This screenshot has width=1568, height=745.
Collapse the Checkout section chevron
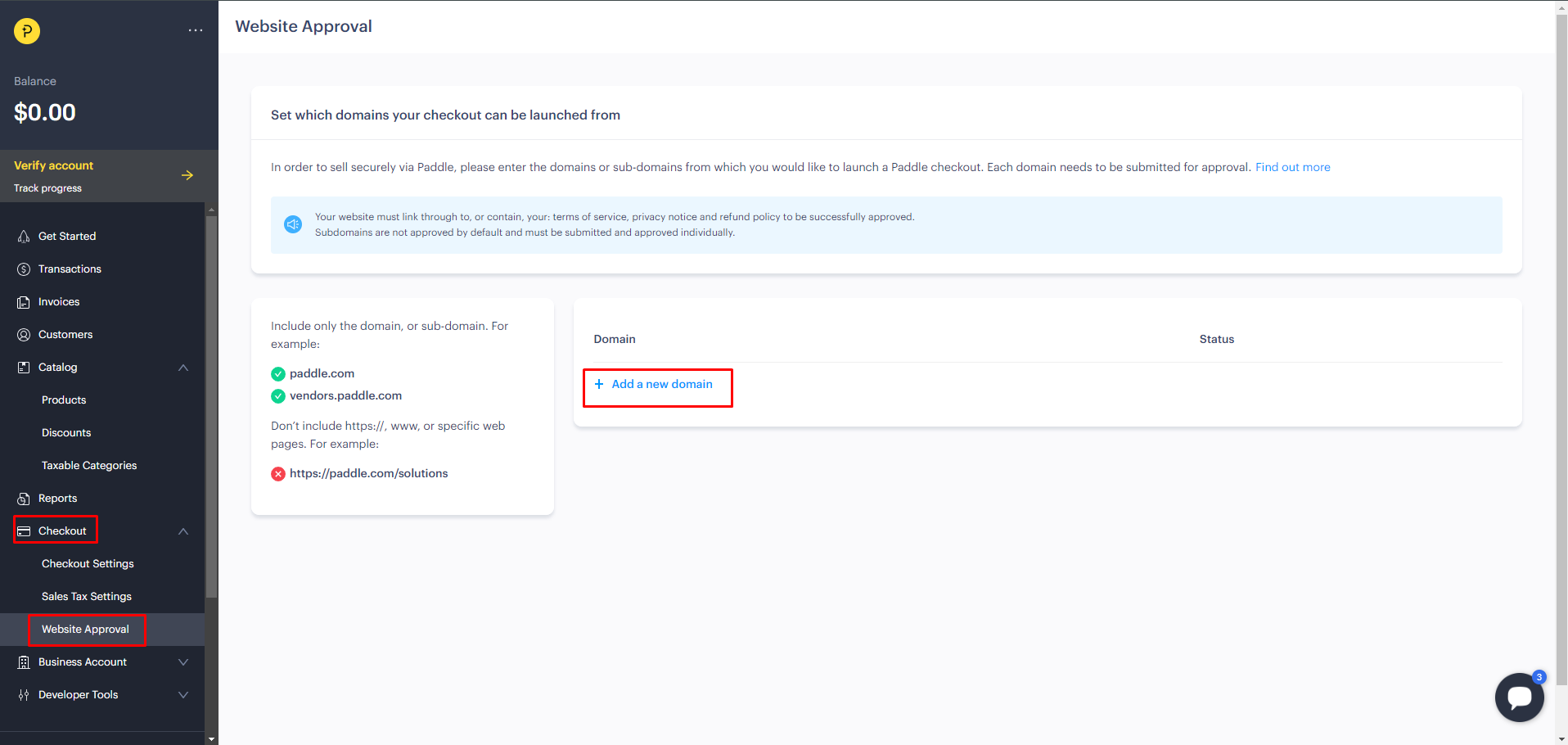pos(183,531)
